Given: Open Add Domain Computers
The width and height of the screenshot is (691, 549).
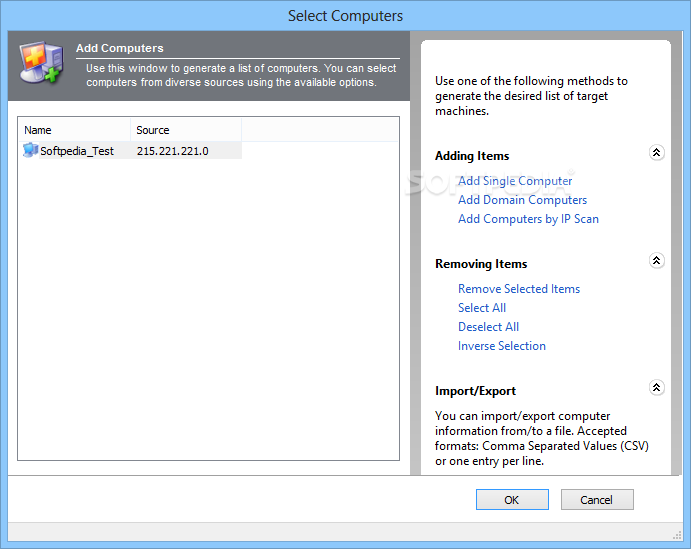Looking at the screenshot, I should click(522, 200).
